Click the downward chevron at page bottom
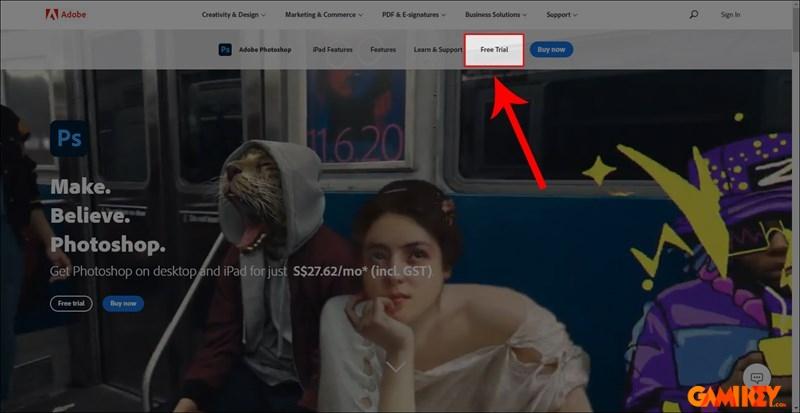 point(396,366)
